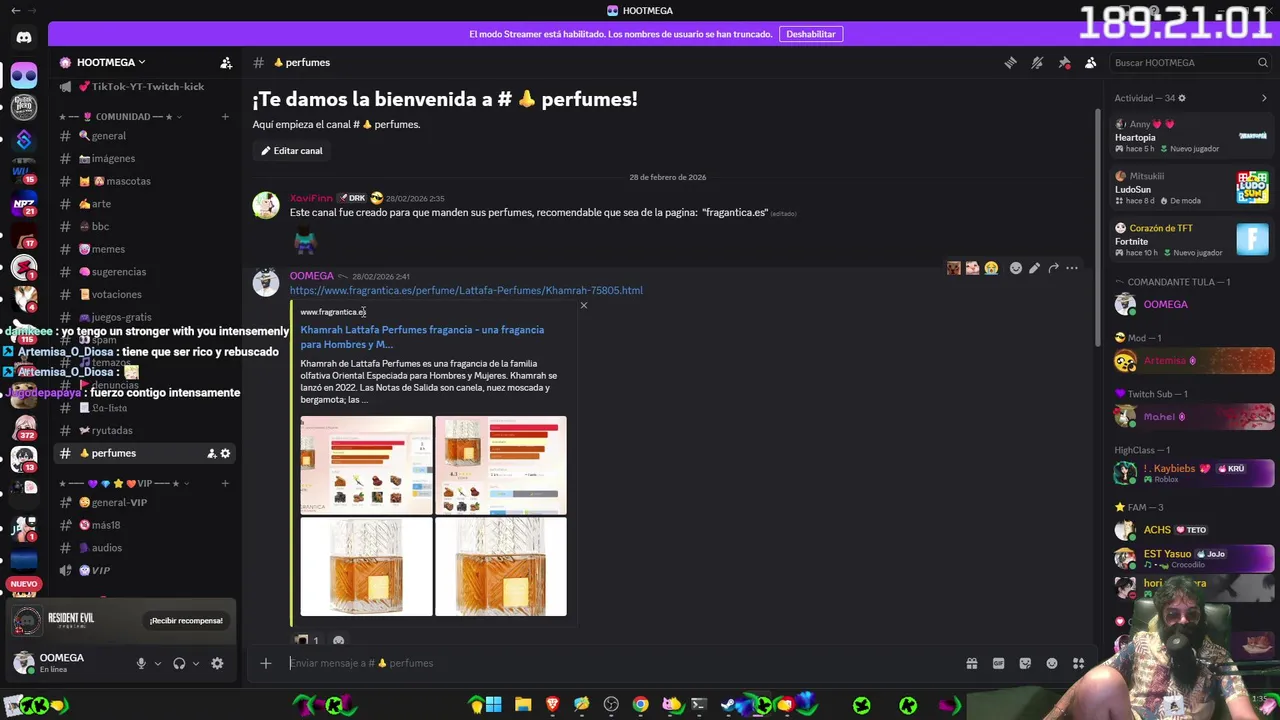Open the arte channel
The height and width of the screenshot is (720, 1280).
click(146, 204)
